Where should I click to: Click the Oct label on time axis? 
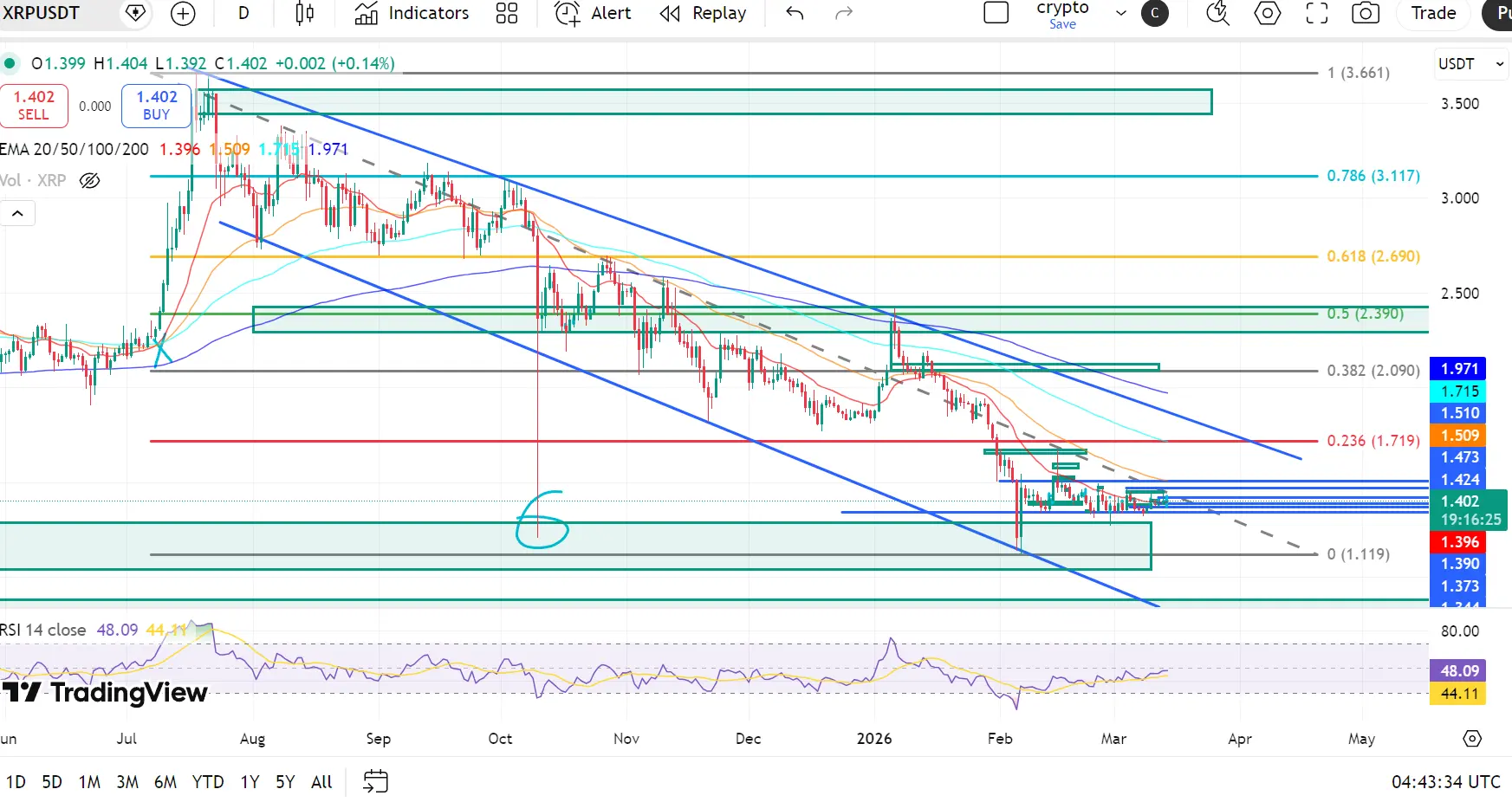(x=500, y=739)
